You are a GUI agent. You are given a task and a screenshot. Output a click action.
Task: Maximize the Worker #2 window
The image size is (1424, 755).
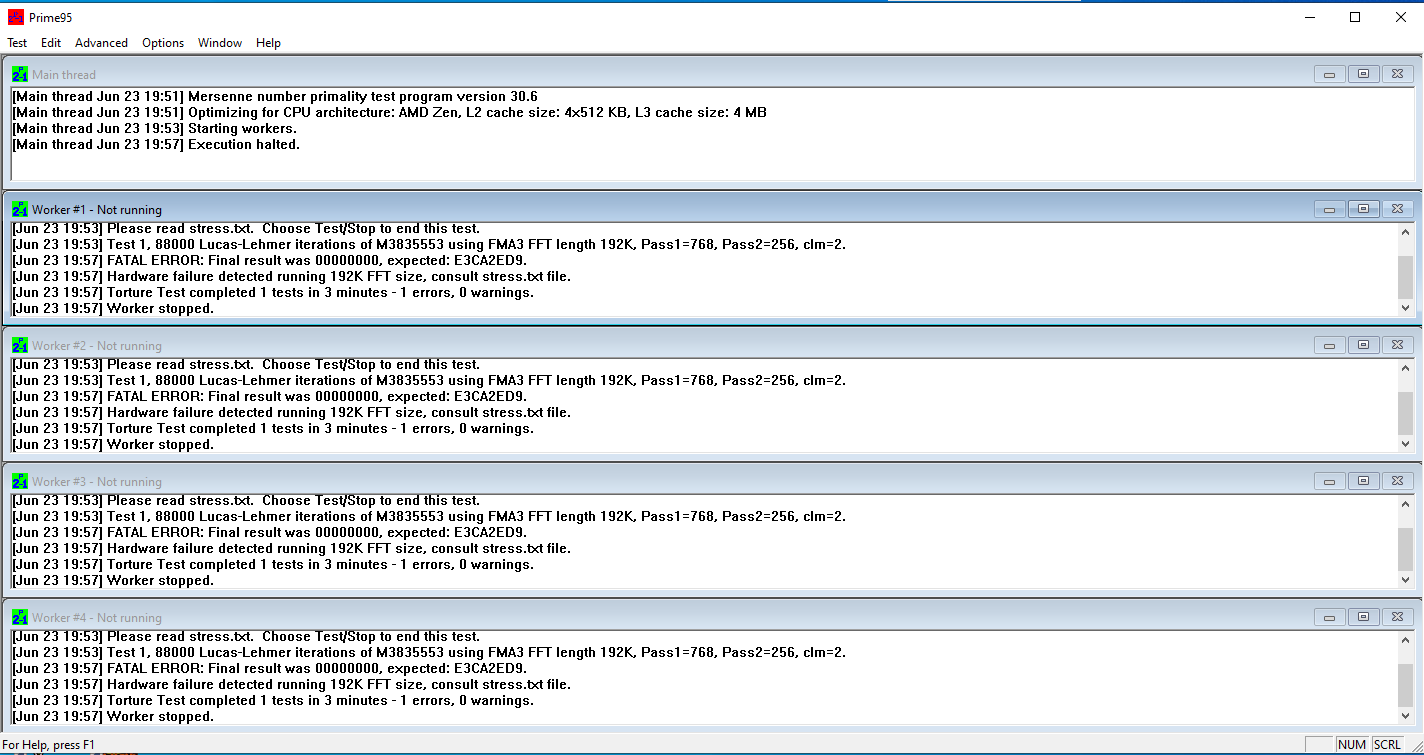(1363, 345)
